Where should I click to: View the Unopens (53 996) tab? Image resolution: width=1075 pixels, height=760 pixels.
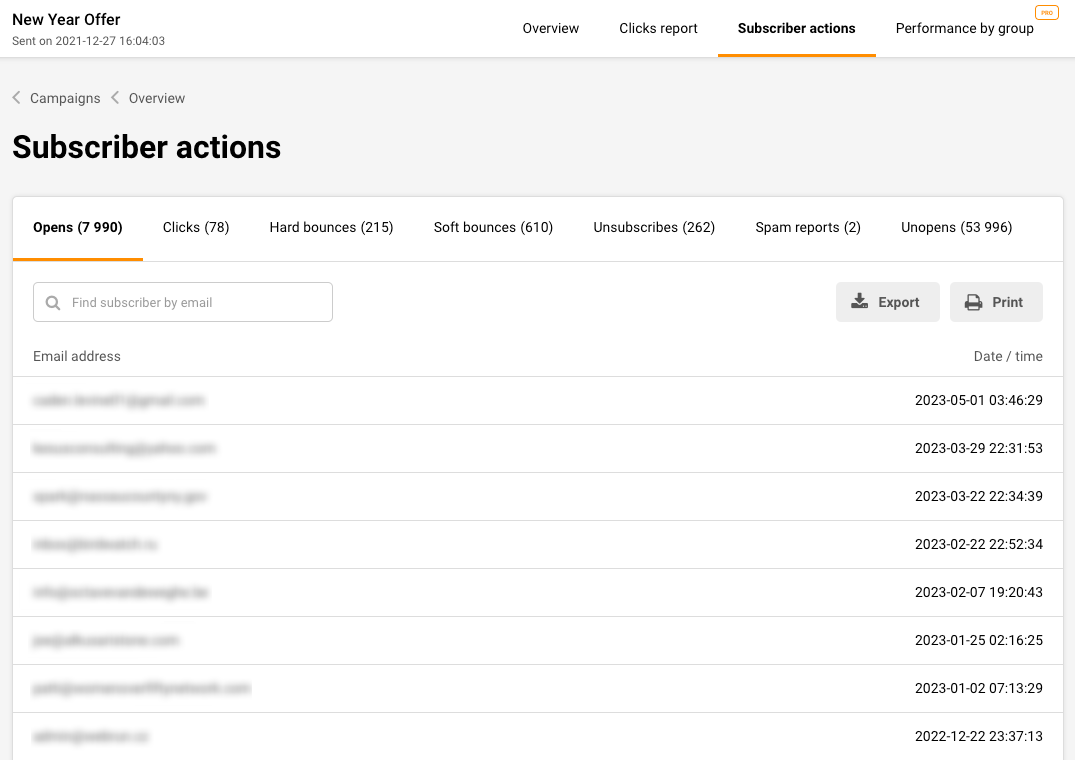[956, 227]
